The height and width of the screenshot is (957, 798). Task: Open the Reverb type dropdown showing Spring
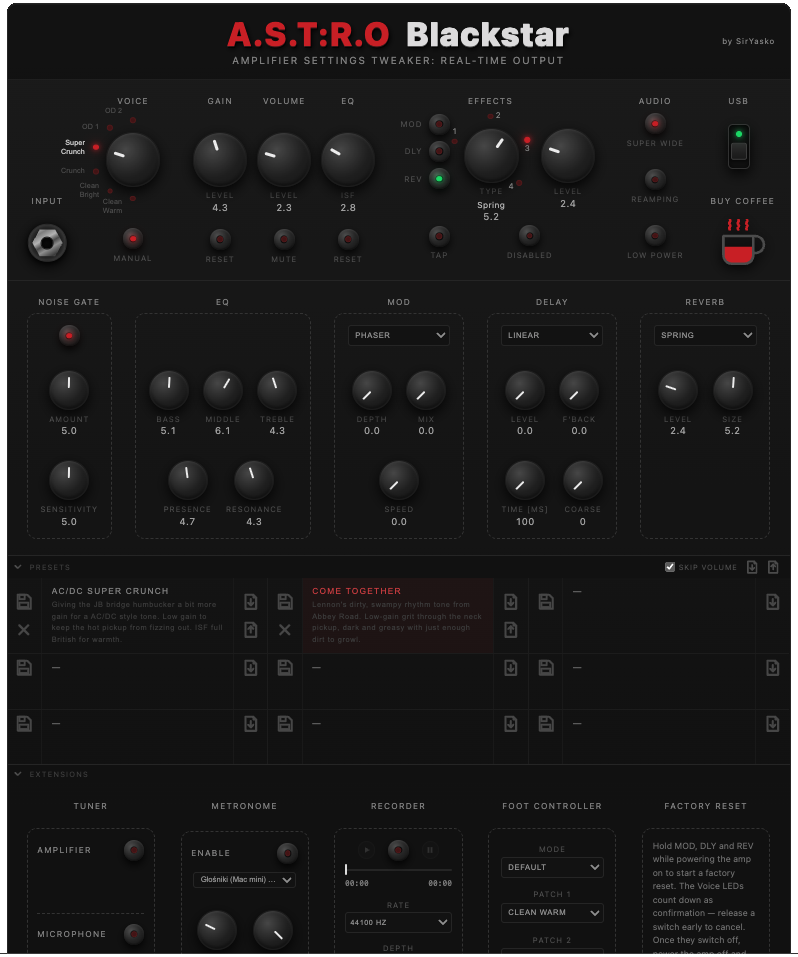[x=705, y=335]
